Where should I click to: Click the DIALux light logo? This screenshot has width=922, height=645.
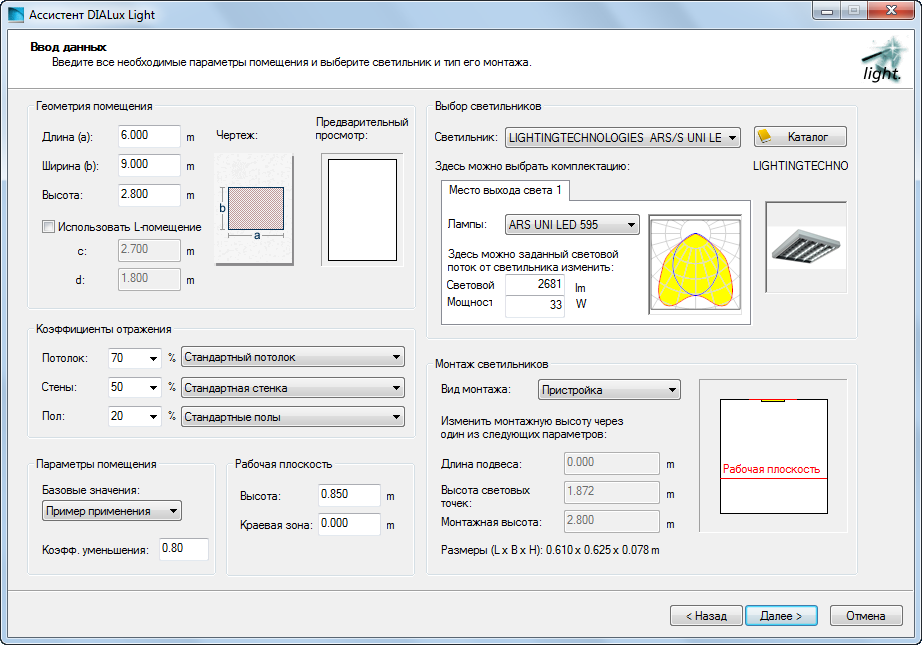pos(882,60)
